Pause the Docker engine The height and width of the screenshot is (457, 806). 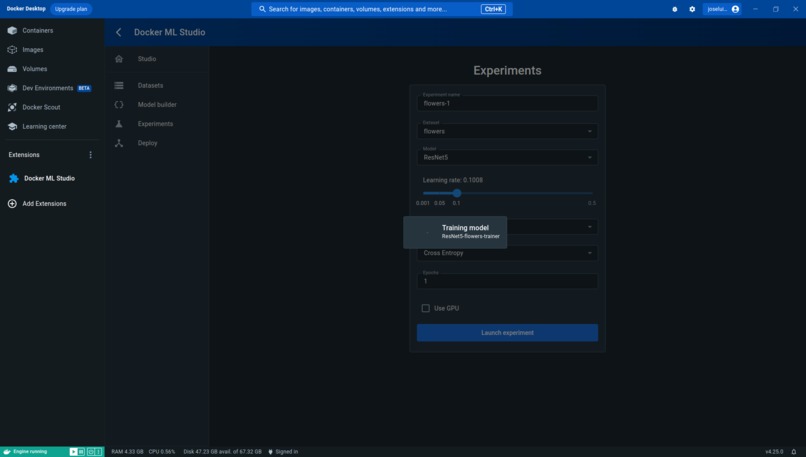[81, 452]
